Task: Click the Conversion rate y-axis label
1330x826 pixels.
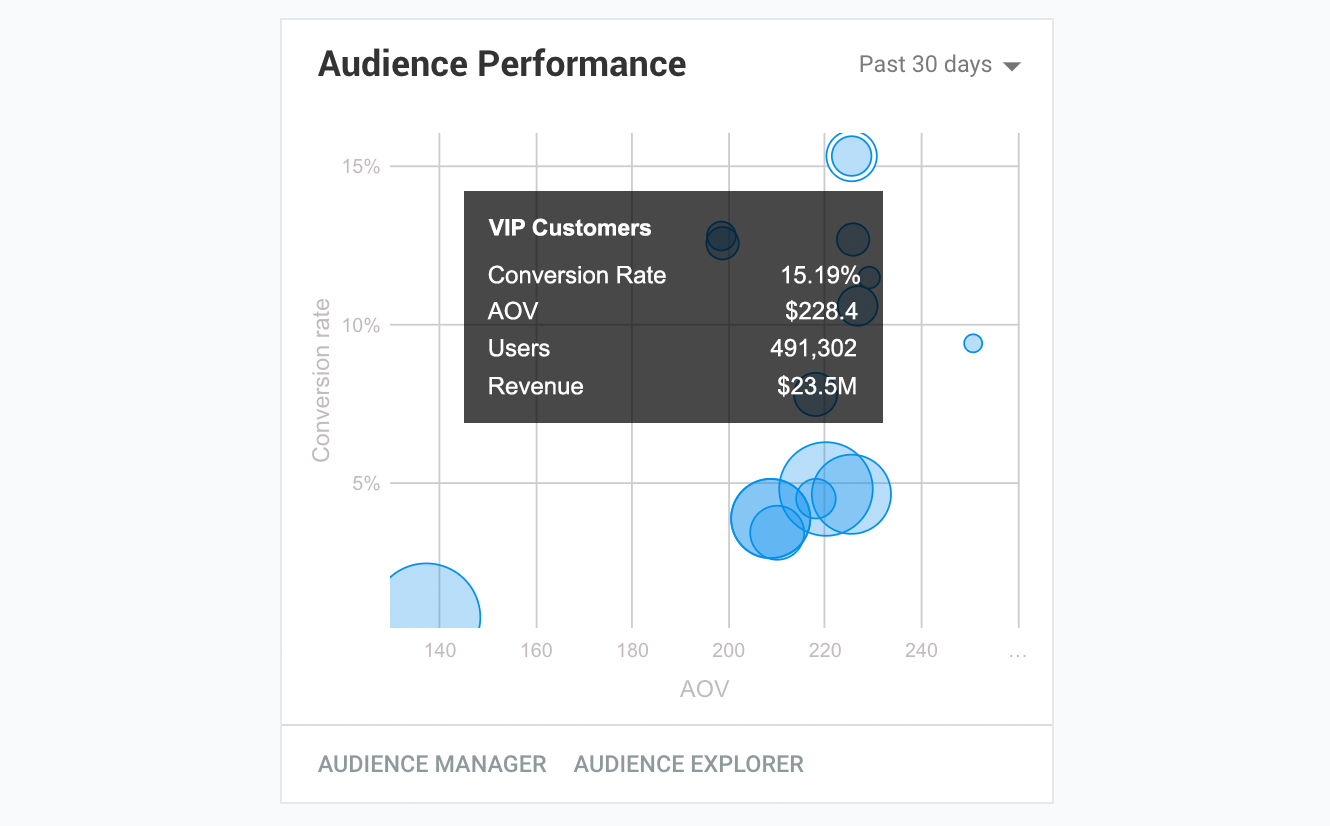Action: click(321, 381)
